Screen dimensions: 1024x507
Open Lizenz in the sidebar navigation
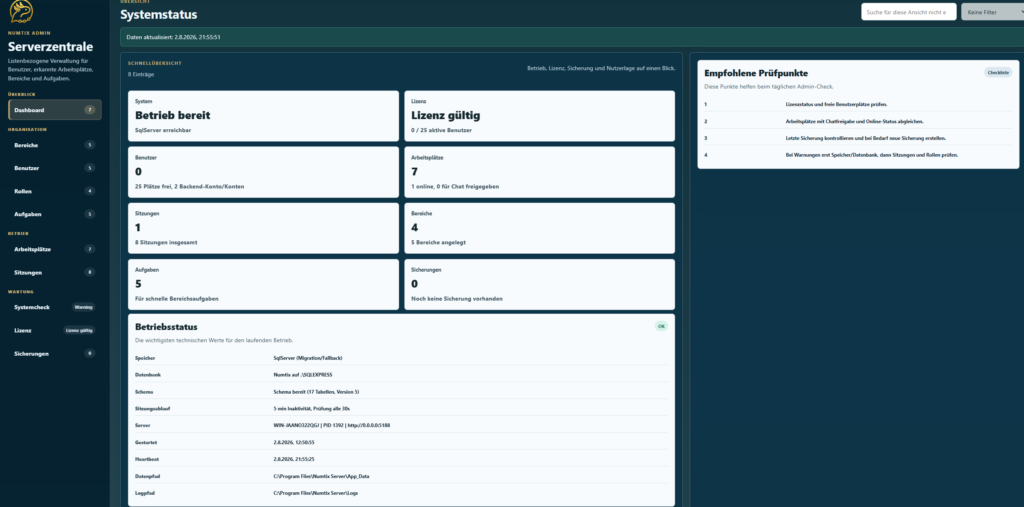pos(55,331)
